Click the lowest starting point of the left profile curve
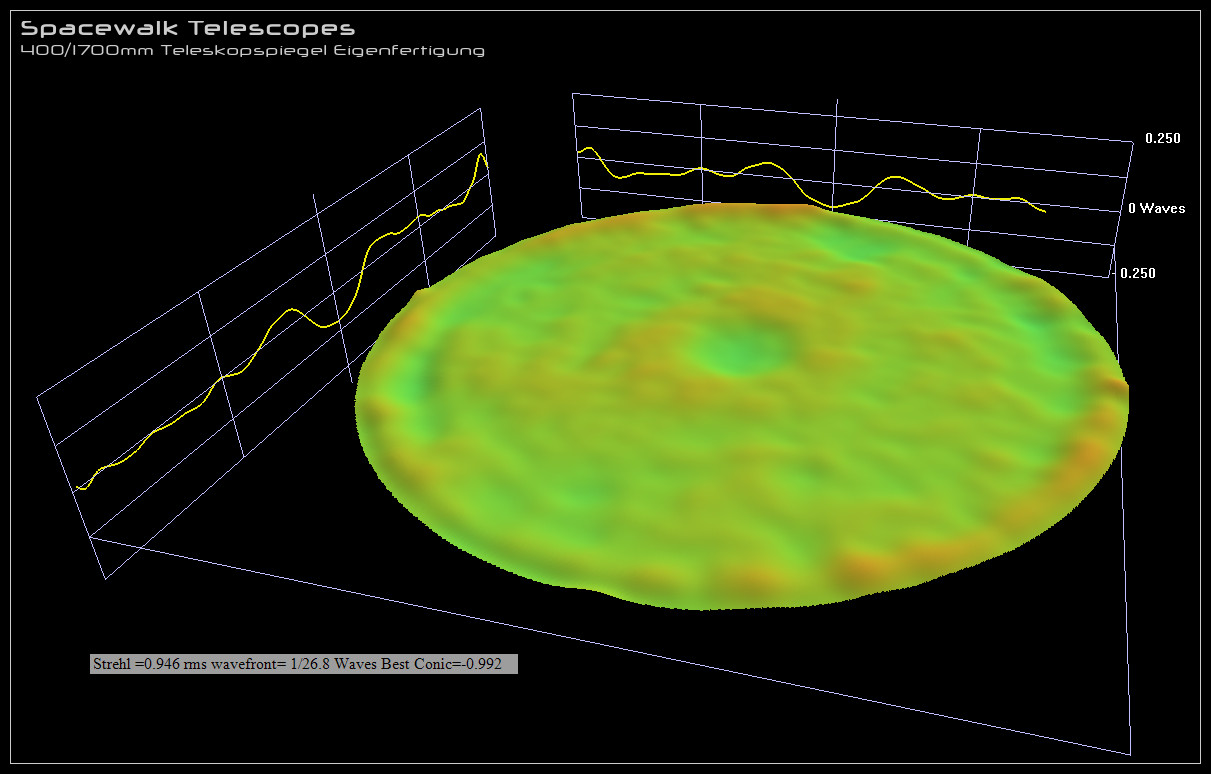Viewport: 1211px width, 774px height. click(x=82, y=488)
